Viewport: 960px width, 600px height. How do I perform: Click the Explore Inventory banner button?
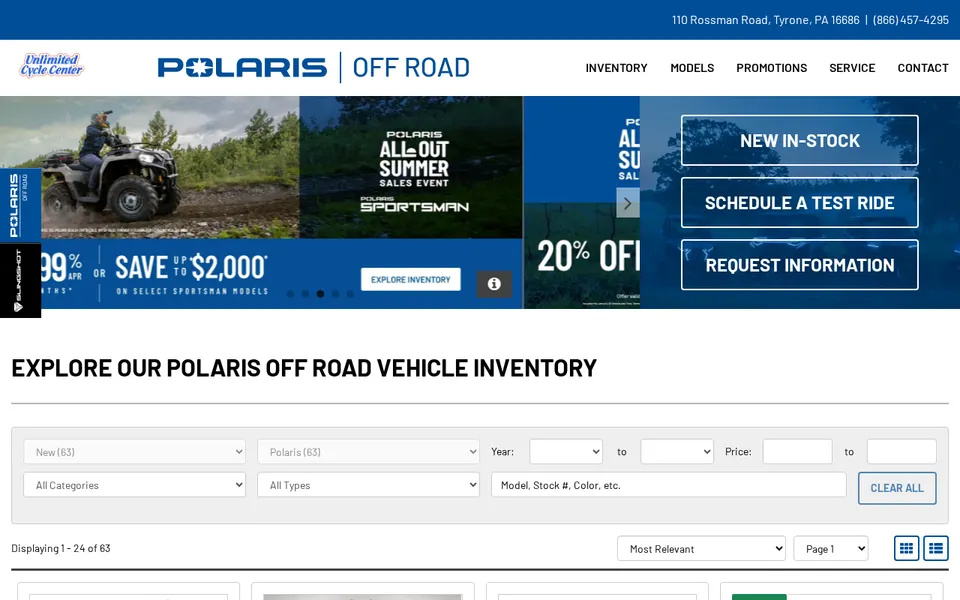click(411, 279)
